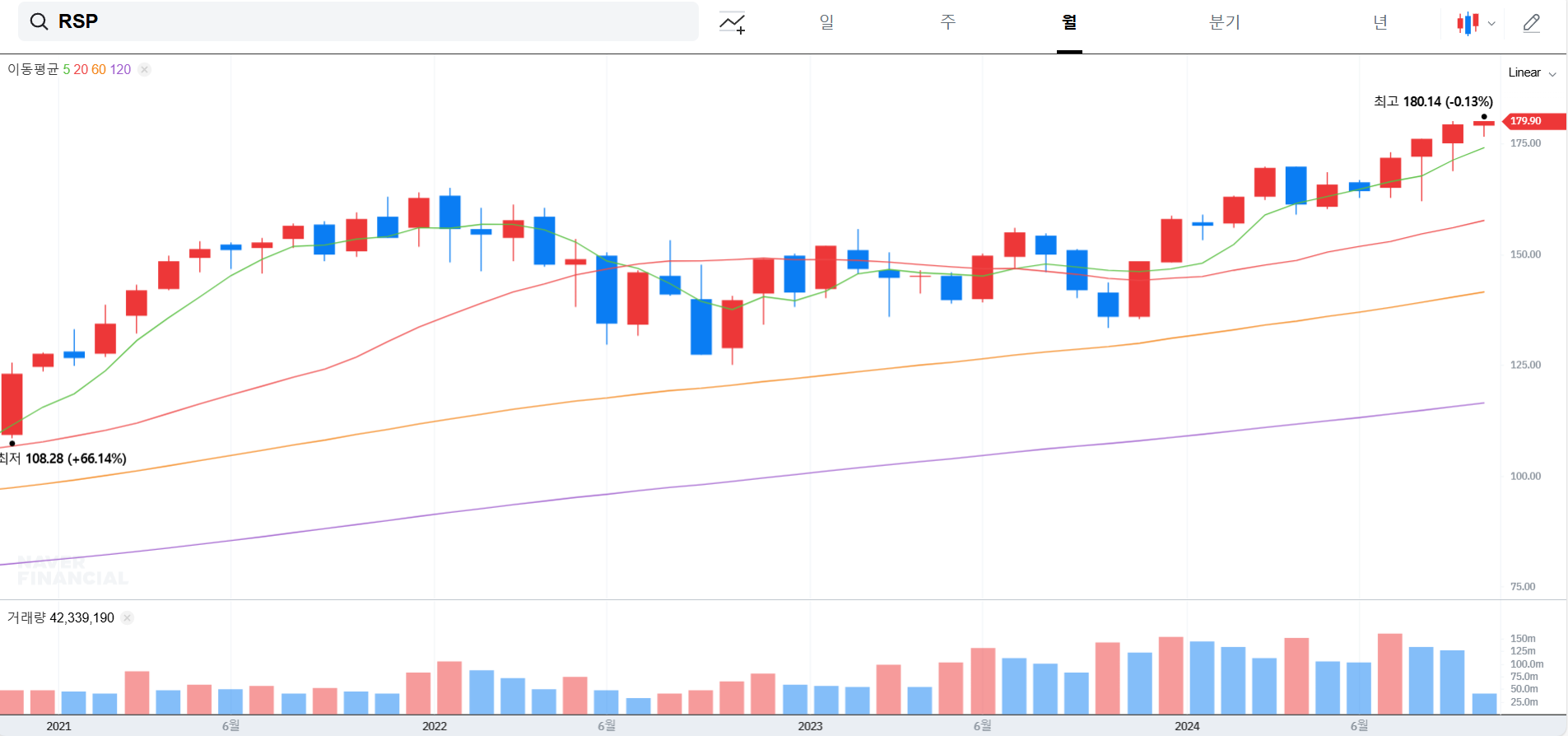Image resolution: width=1568 pixels, height=736 pixels.
Task: Click the 150m volume axis label
Action: (1523, 639)
